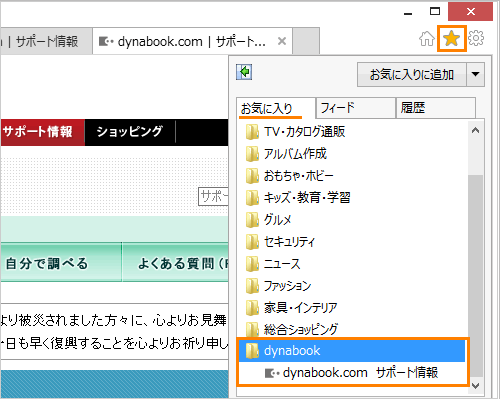The width and height of the screenshot is (500, 399).
Task: Close the dynabook.com active tab
Action: coord(282,41)
